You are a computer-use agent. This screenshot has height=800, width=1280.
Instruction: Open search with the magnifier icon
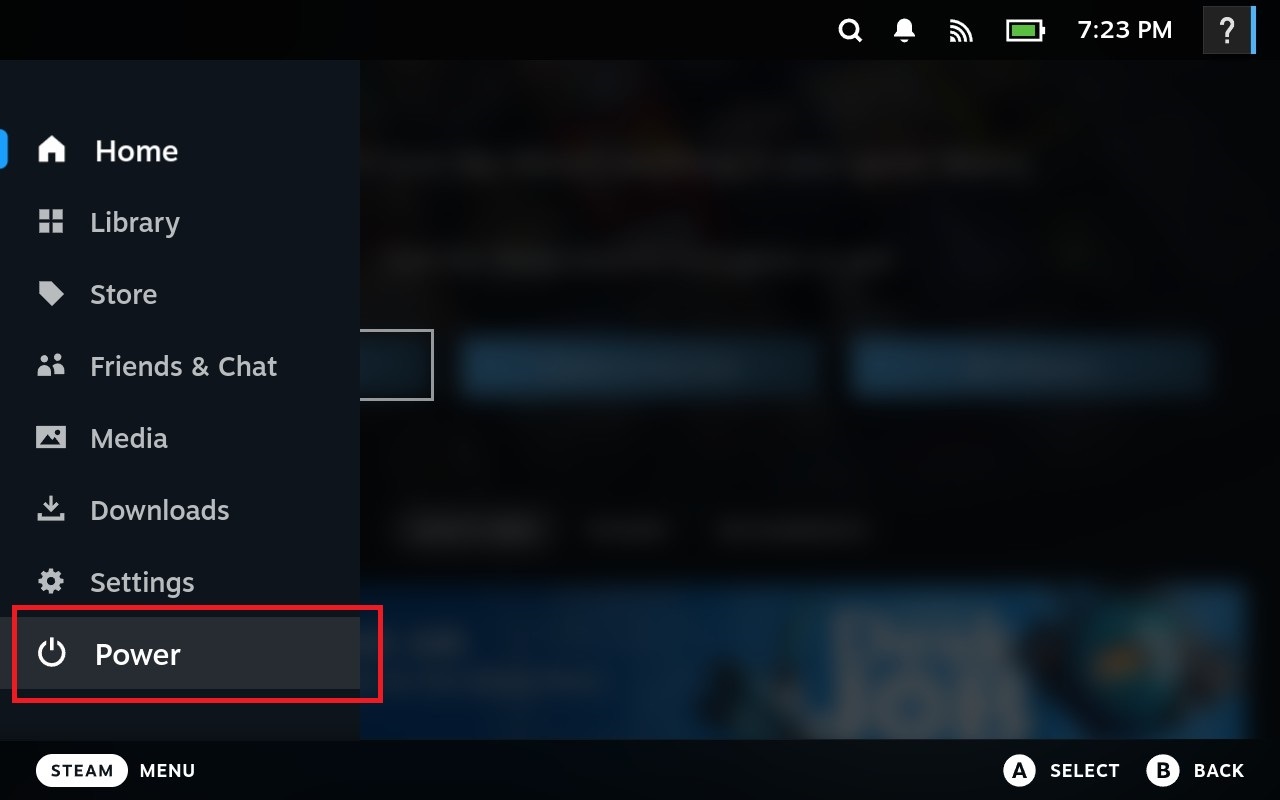pyautogui.click(x=850, y=31)
